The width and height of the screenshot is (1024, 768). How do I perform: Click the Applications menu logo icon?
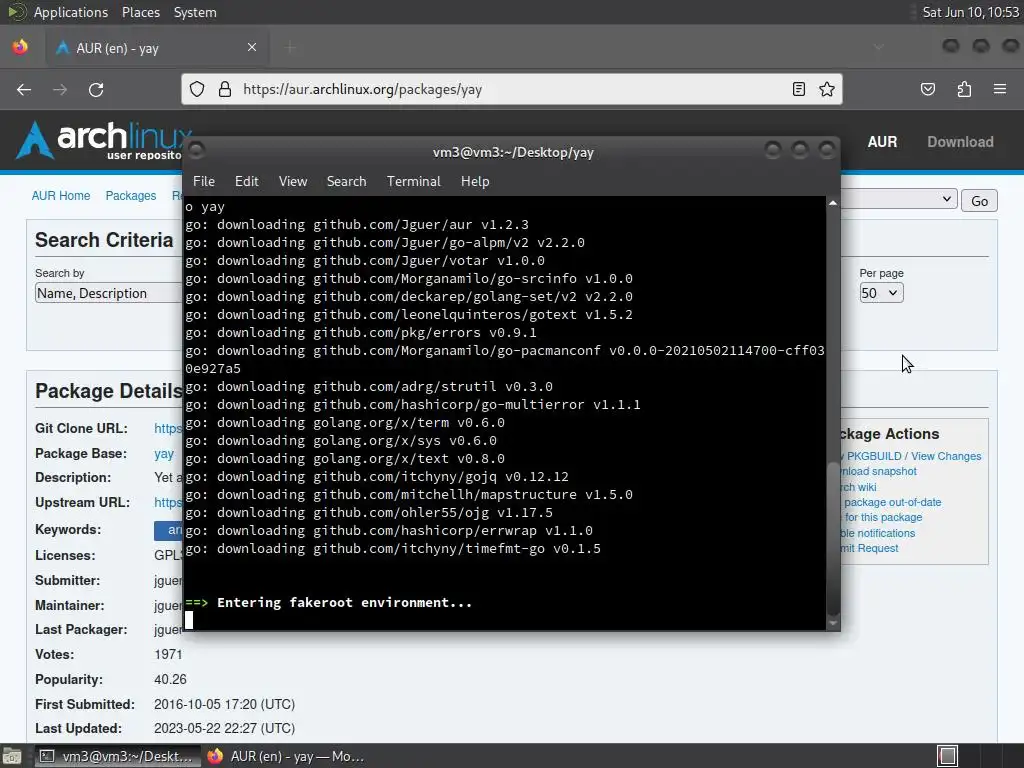[16, 12]
